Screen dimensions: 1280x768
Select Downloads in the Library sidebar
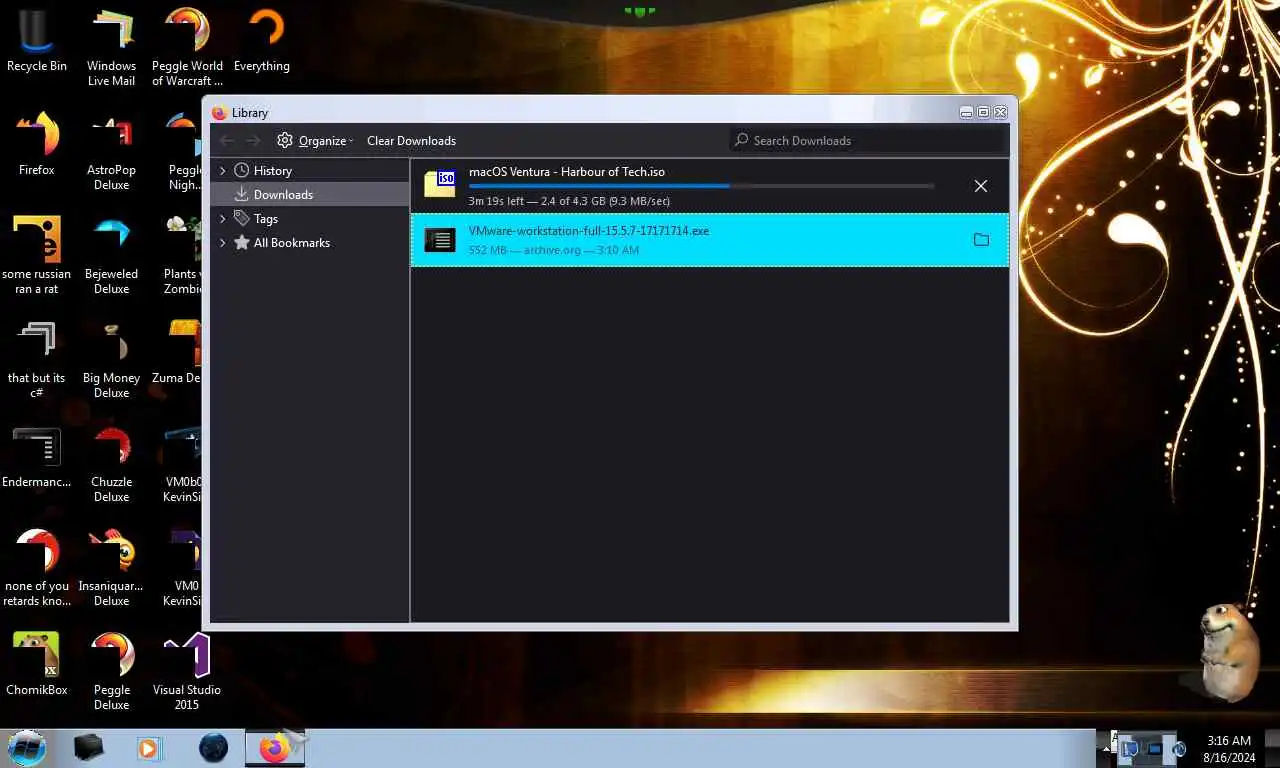(310, 195)
